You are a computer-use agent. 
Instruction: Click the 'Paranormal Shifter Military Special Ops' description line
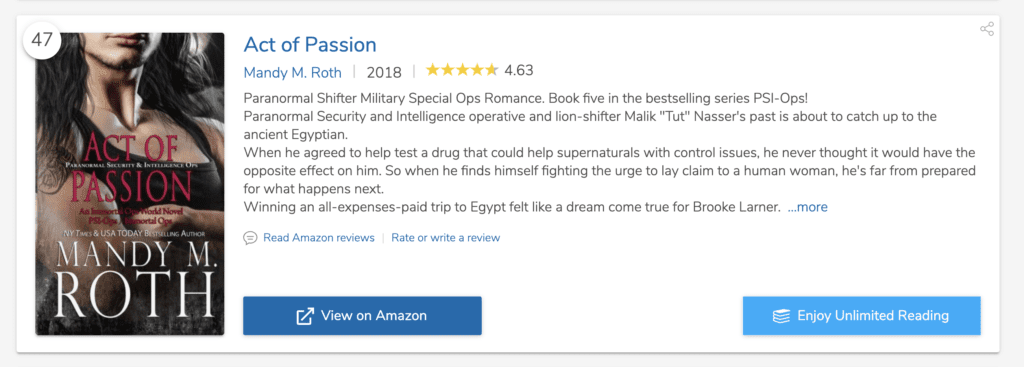click(526, 99)
